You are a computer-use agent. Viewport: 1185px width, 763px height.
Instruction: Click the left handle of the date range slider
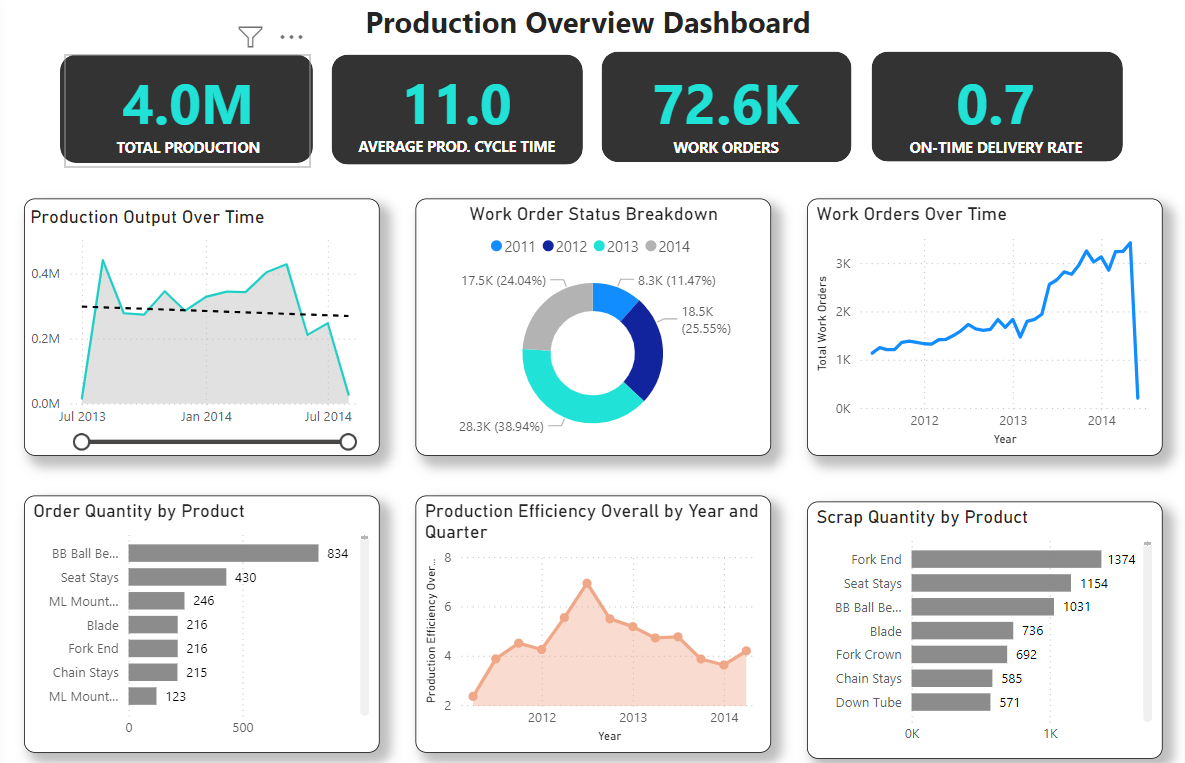point(81,441)
